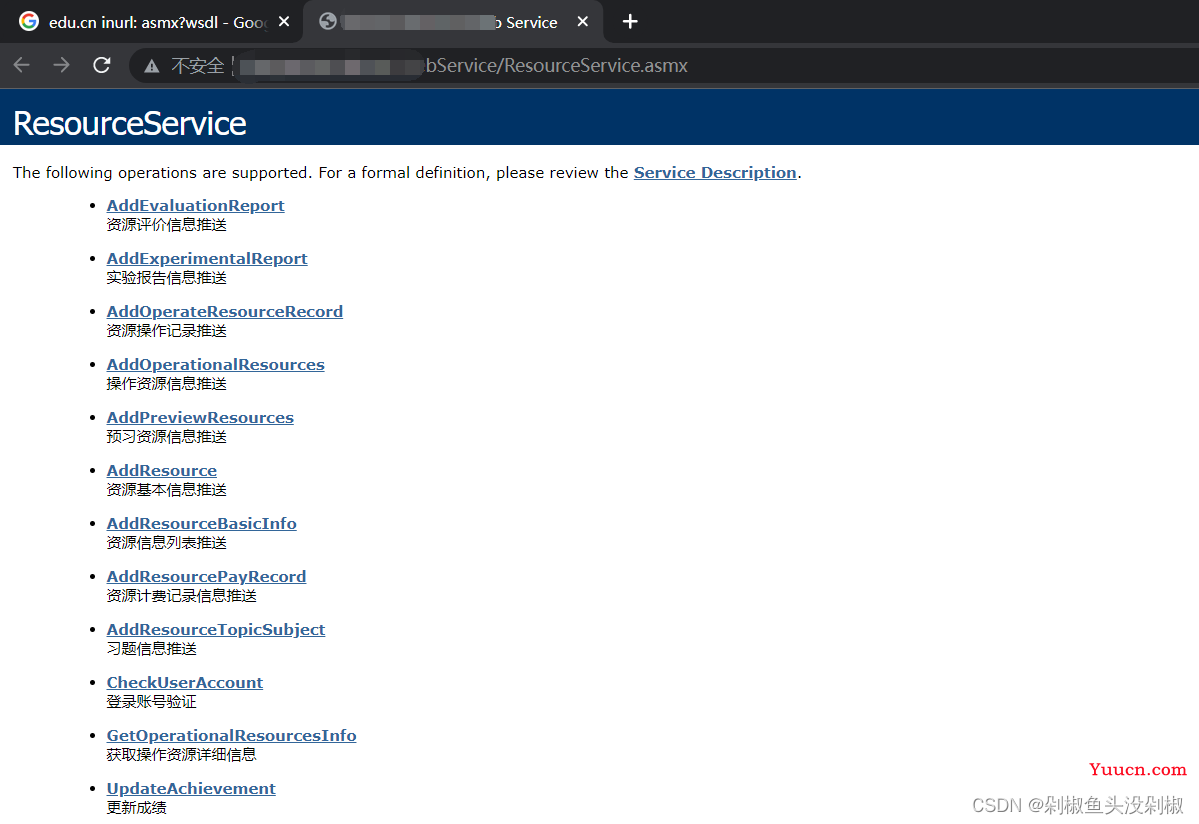Screen dimensions: 1199x824
Task: Click the description text 更新成绩
Action: tap(137, 808)
